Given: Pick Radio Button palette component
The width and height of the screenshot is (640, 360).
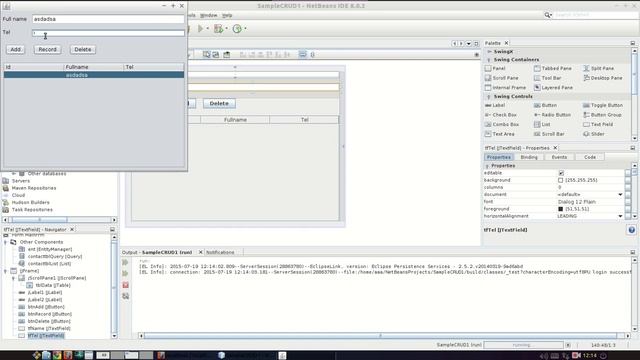Looking at the screenshot, I should 552,115.
